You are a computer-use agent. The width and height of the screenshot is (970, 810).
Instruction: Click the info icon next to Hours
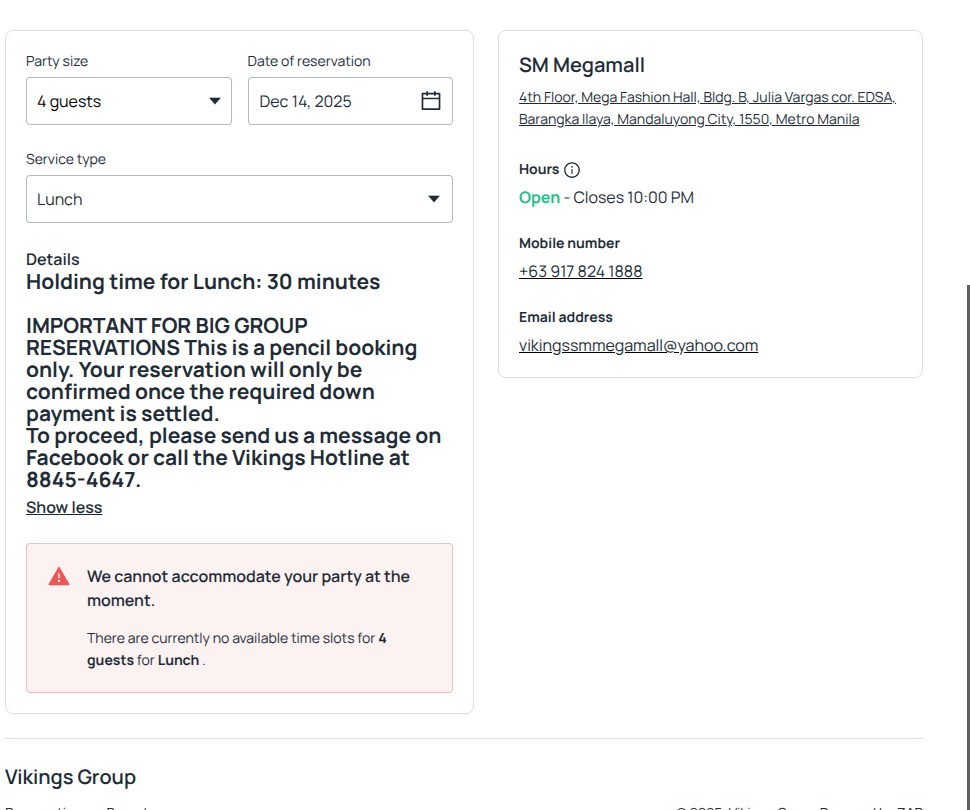[x=572, y=170]
